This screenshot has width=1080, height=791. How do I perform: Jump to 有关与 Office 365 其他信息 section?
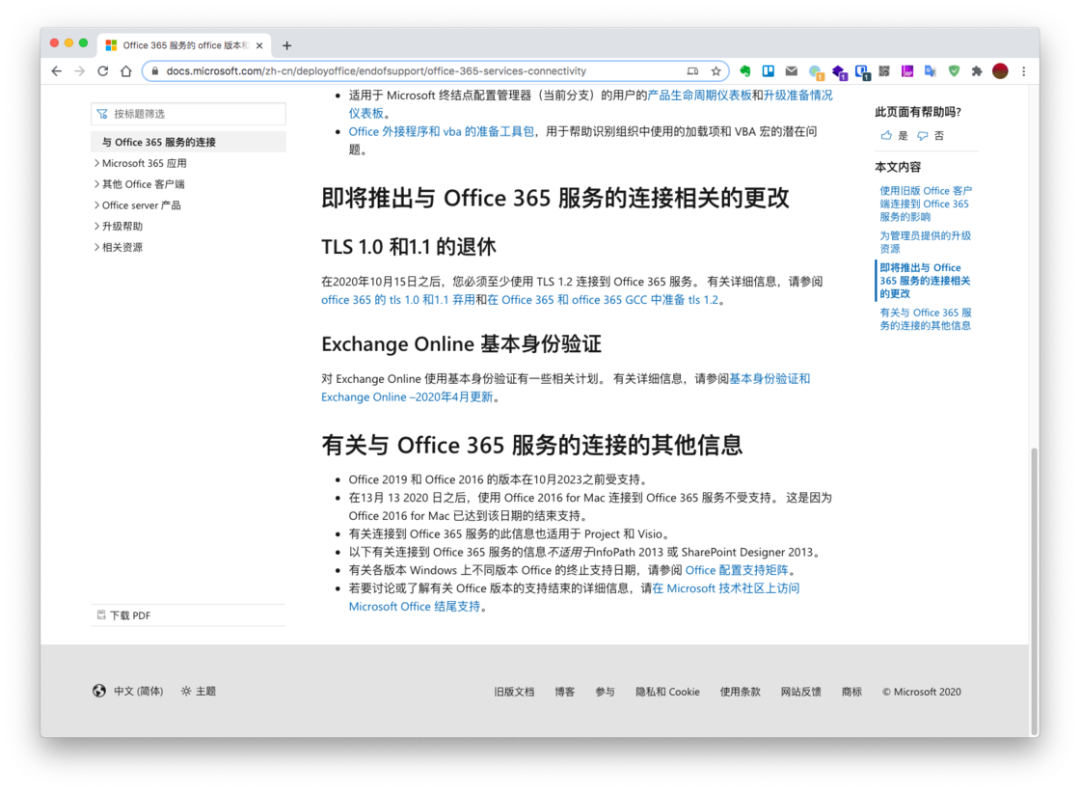pyautogui.click(x=926, y=319)
